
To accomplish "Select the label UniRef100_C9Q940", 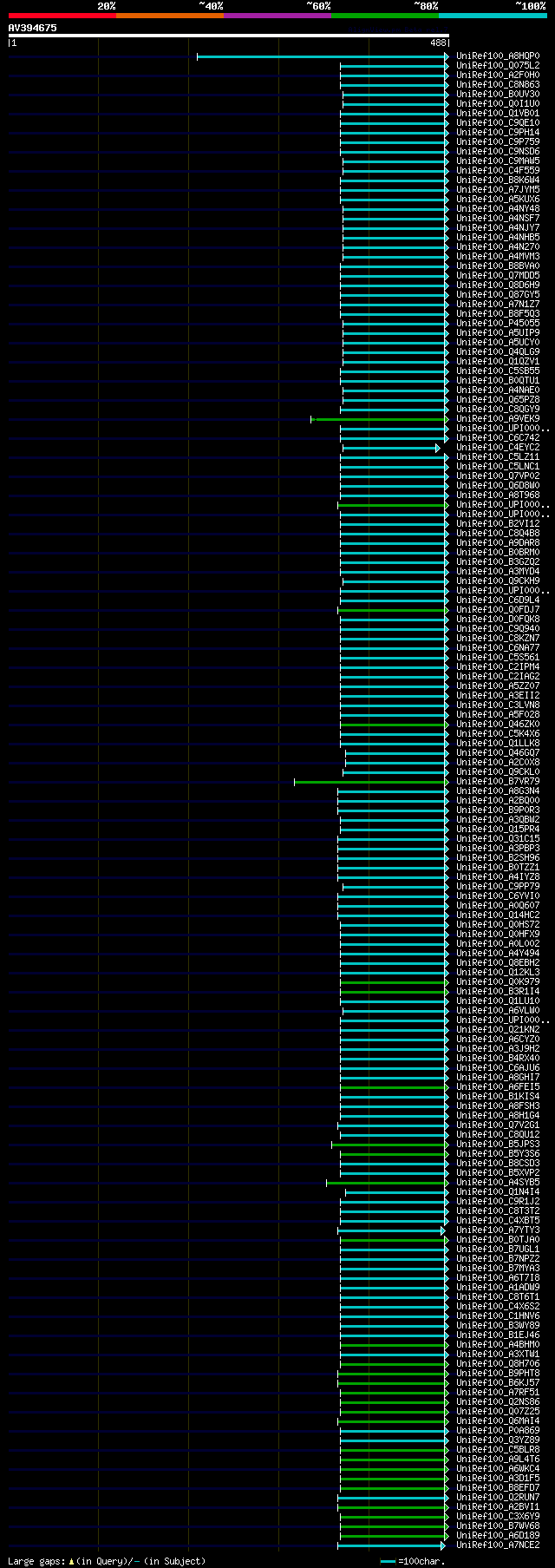I will click(498, 629).
